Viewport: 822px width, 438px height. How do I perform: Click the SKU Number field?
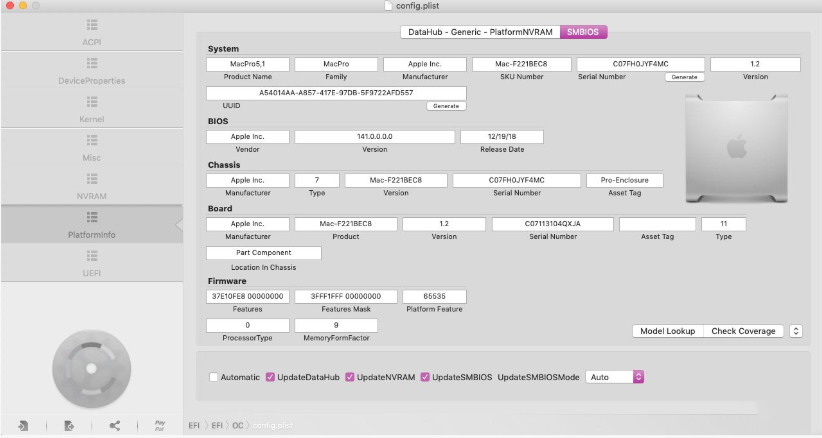(x=522, y=64)
